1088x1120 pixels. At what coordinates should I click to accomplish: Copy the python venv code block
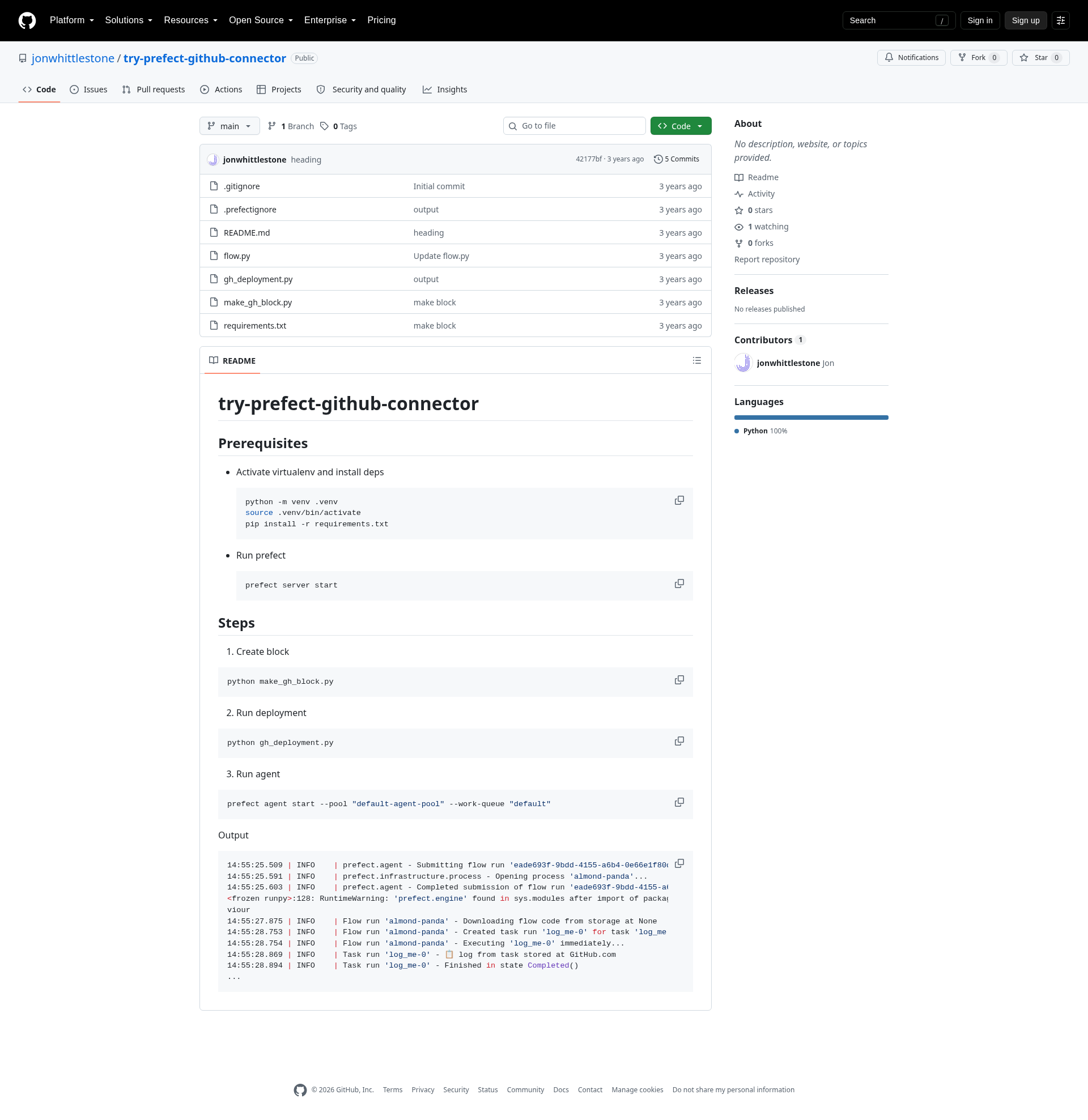[x=679, y=500]
